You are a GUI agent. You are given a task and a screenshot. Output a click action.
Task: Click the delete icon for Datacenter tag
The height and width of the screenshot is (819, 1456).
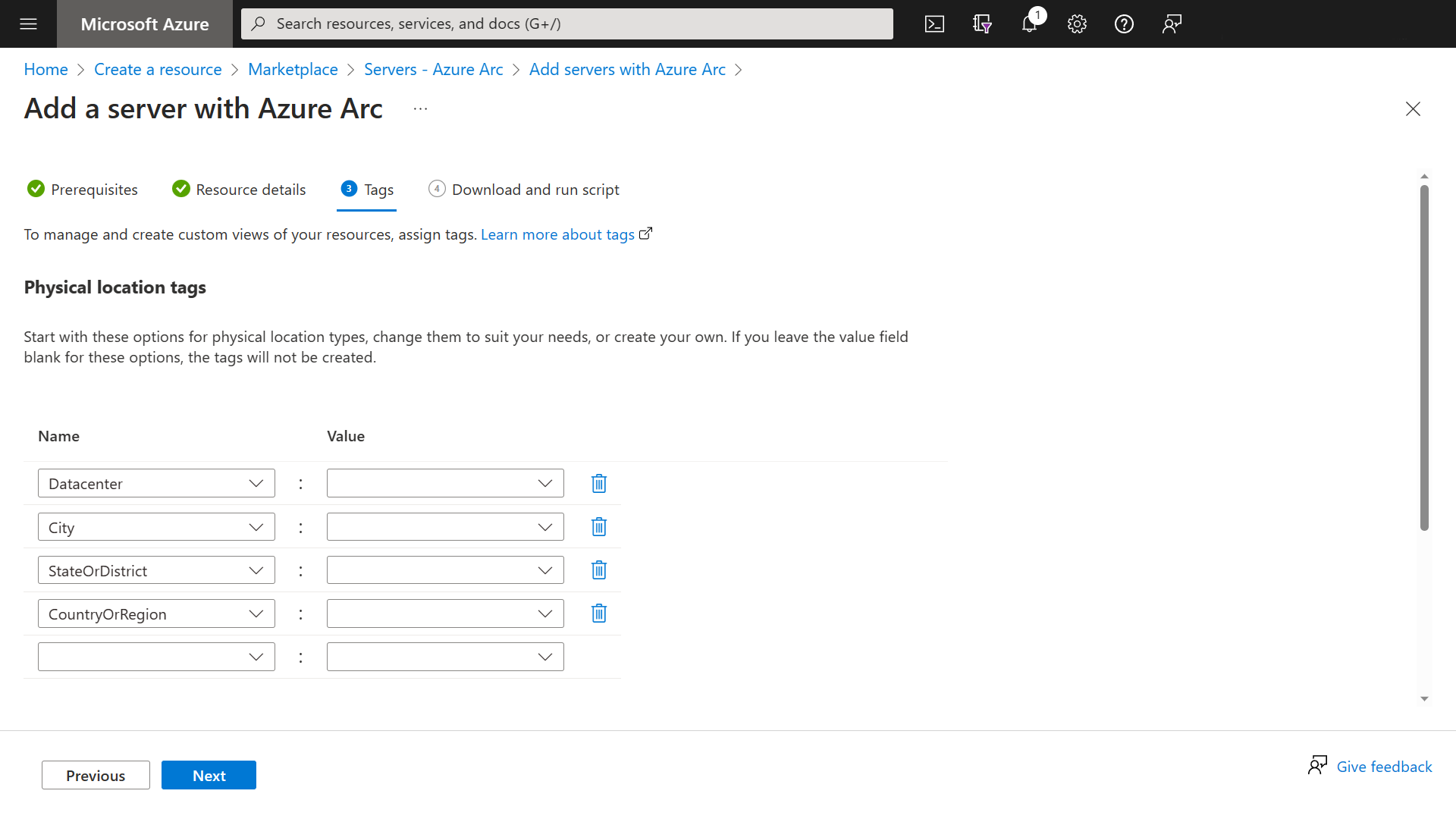click(599, 483)
